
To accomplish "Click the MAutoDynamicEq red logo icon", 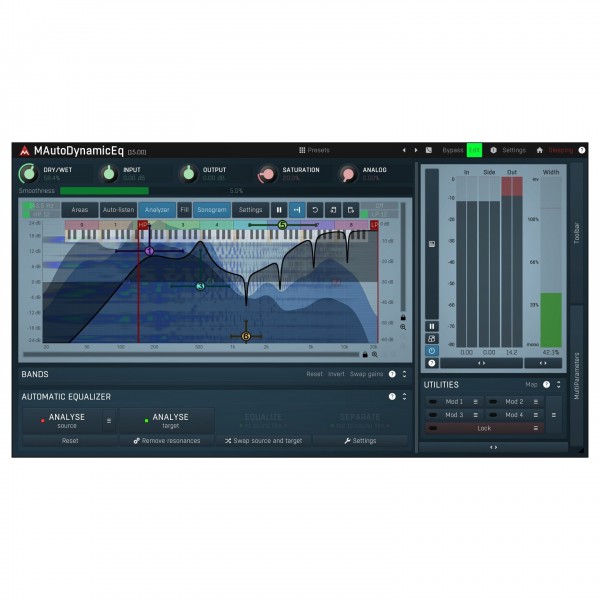I will click(x=24, y=151).
